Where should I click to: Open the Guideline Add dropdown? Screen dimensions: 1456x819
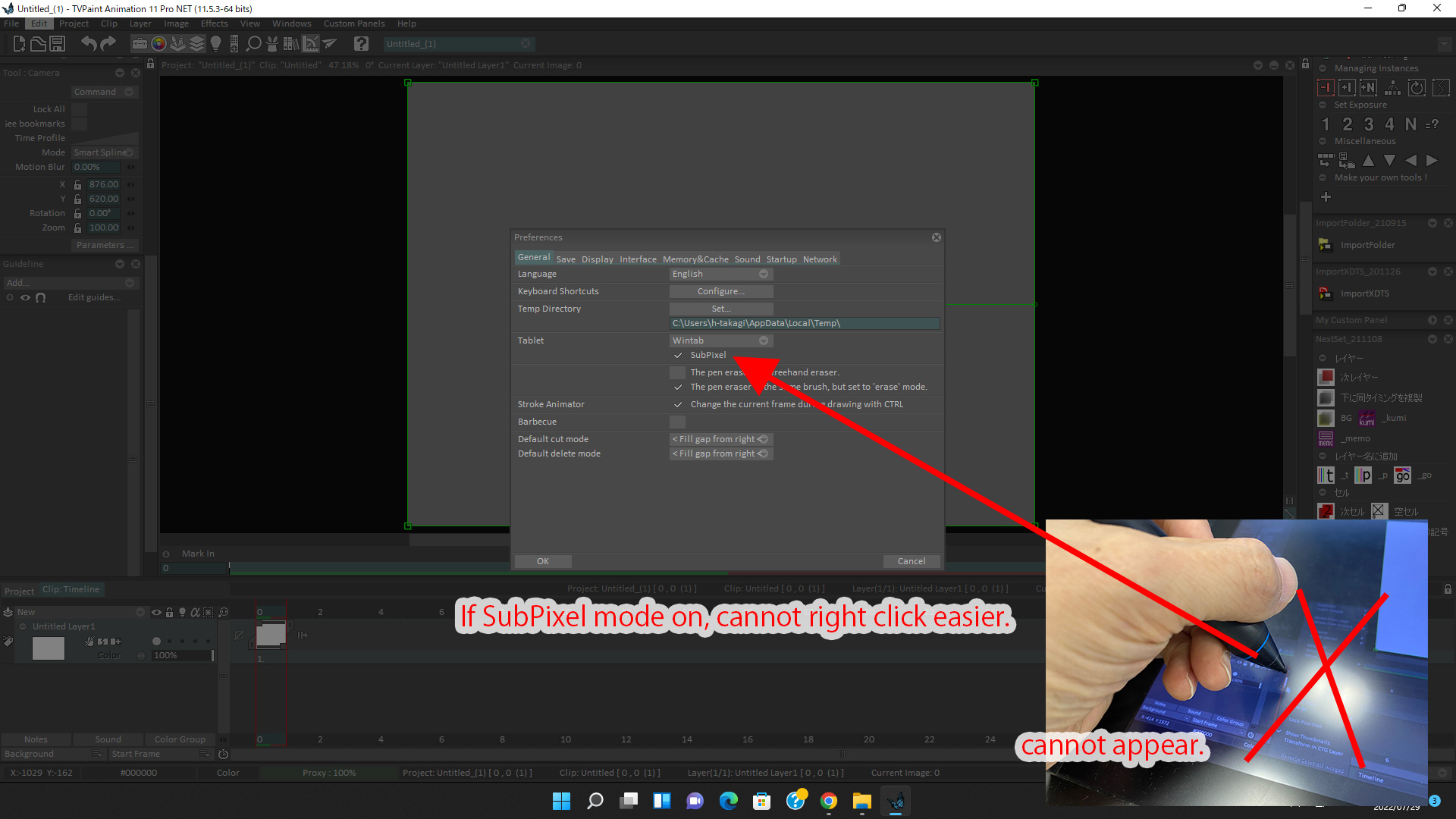tap(70, 284)
